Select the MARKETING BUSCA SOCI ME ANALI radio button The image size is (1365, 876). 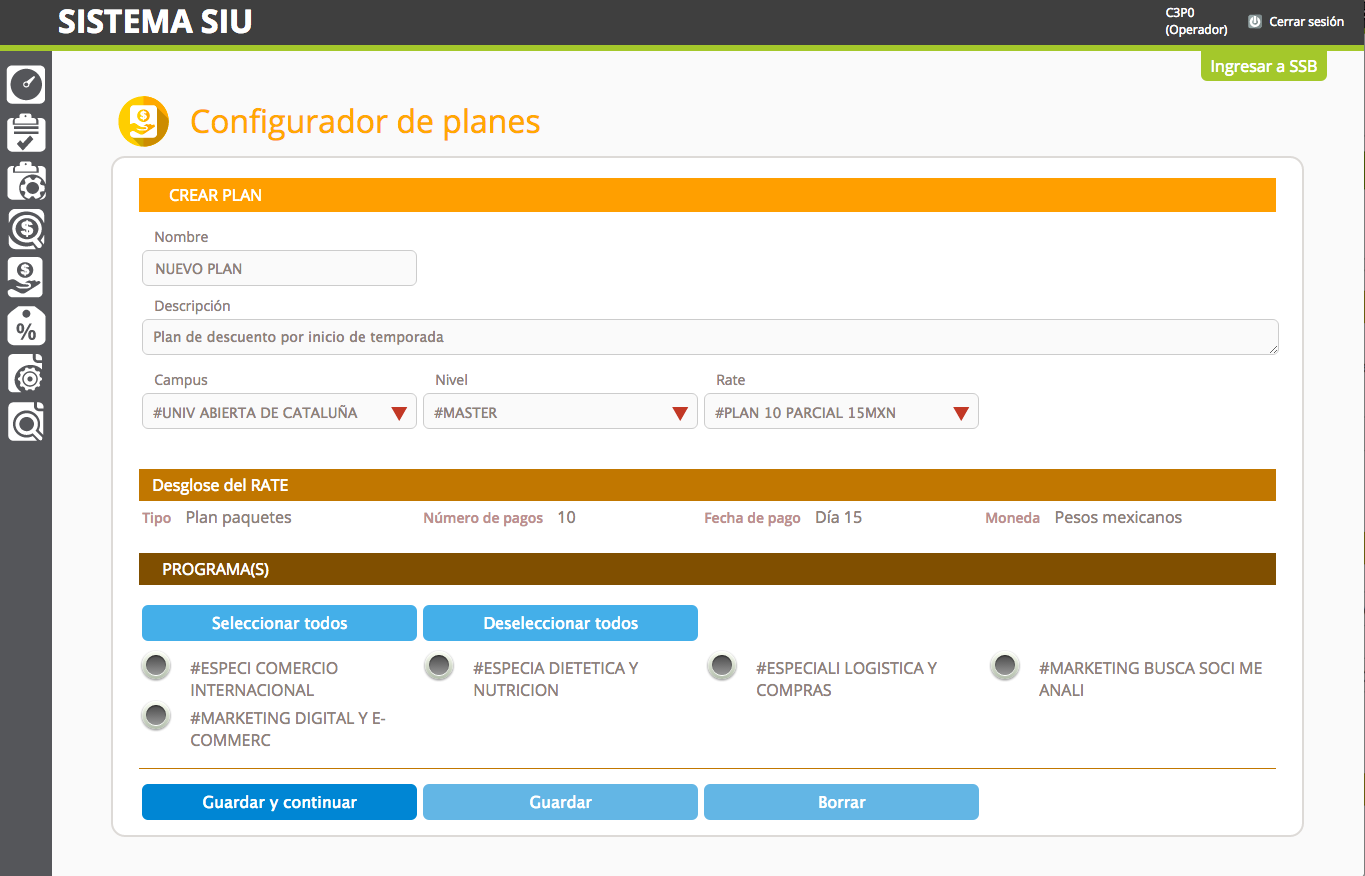1005,667
